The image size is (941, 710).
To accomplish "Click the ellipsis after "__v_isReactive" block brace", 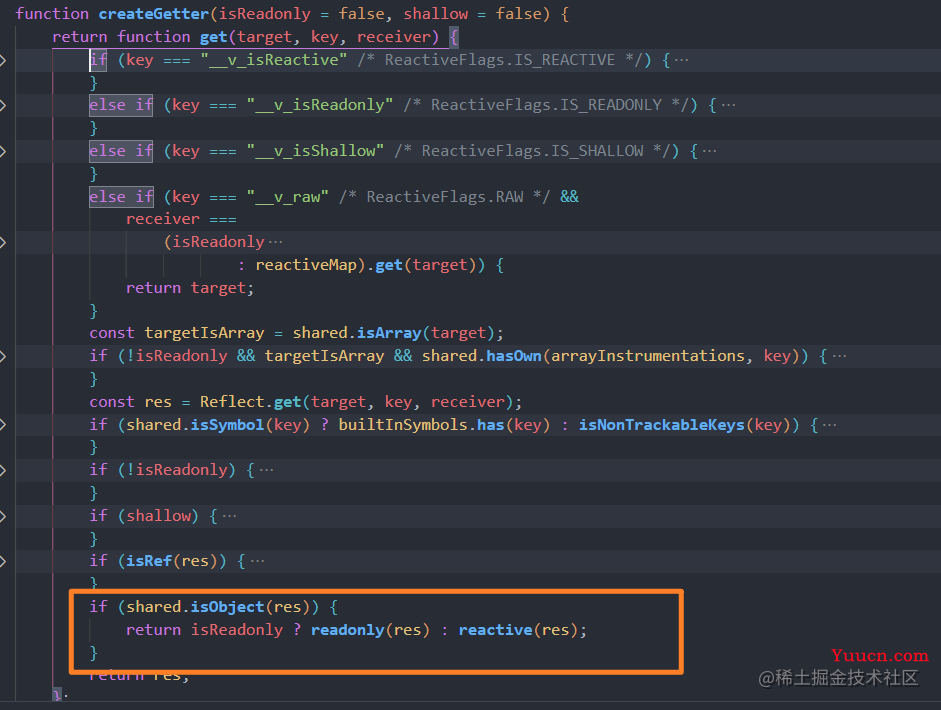I will [x=681, y=60].
